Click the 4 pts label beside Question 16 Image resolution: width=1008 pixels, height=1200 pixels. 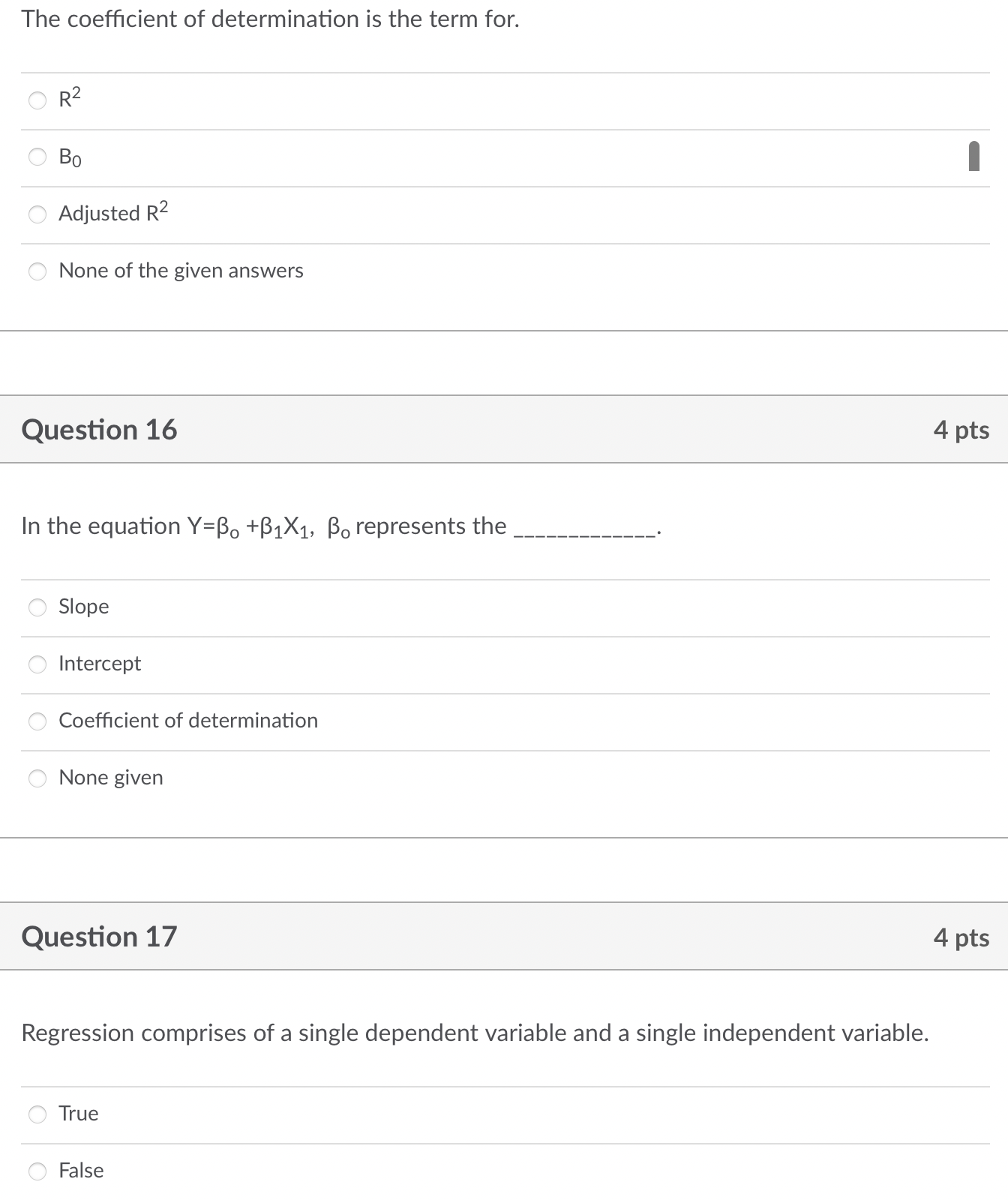coord(961,429)
